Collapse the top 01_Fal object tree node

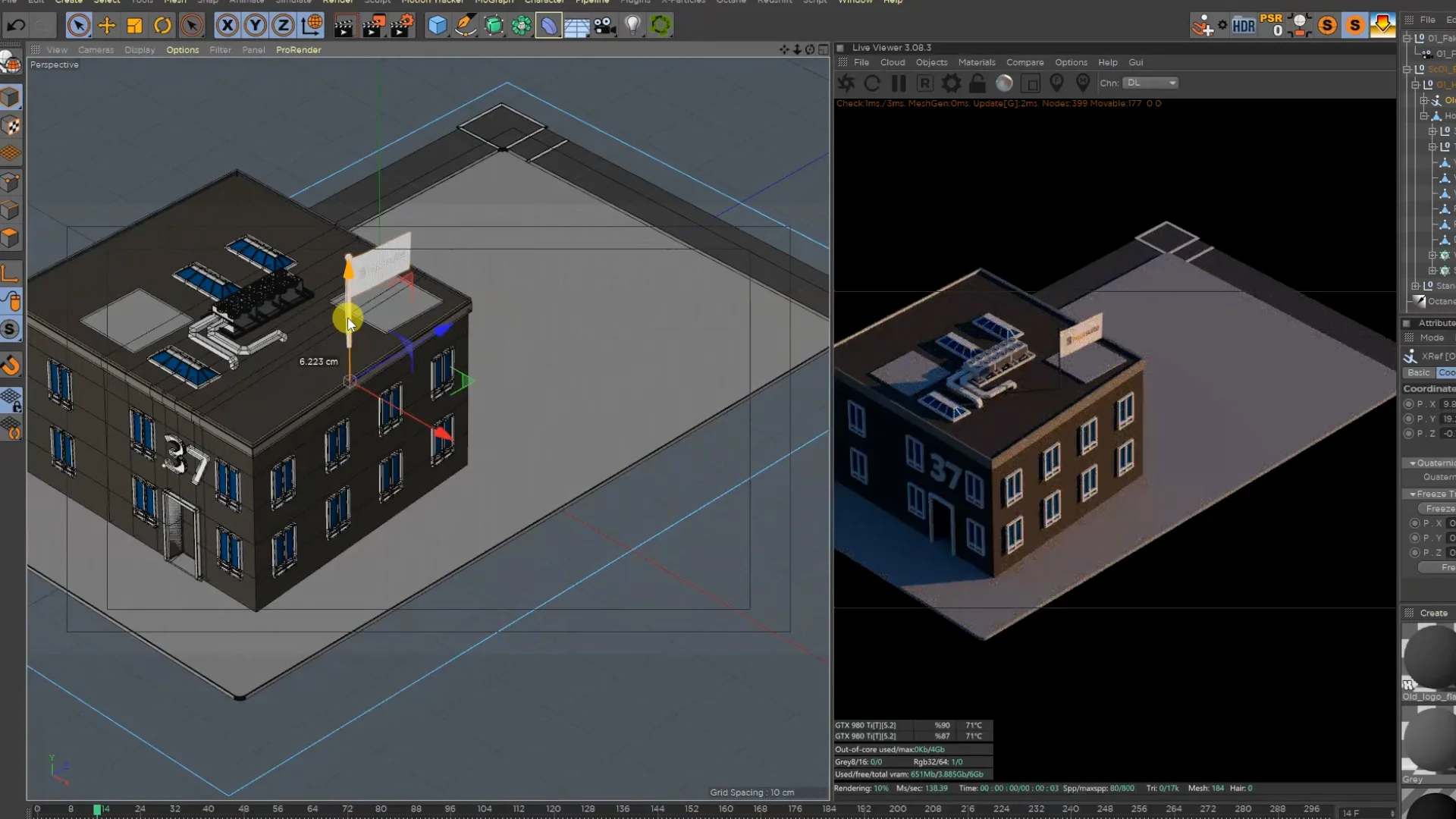pos(1407,38)
